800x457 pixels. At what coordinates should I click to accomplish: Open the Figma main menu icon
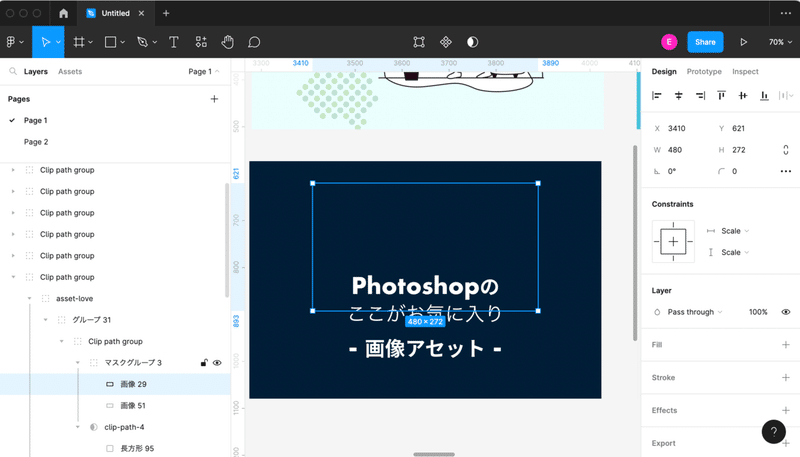pyautogui.click(x=11, y=42)
